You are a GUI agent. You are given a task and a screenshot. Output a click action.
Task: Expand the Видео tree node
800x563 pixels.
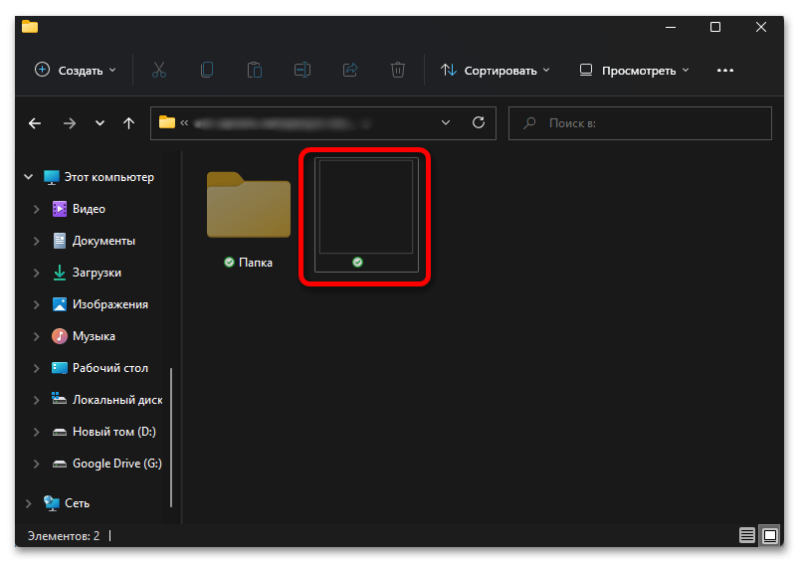coord(37,209)
